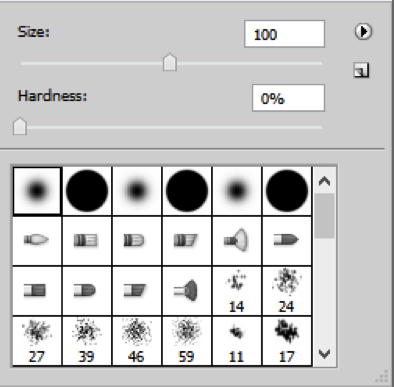Select the spatter brush labeled 24

coord(287,290)
